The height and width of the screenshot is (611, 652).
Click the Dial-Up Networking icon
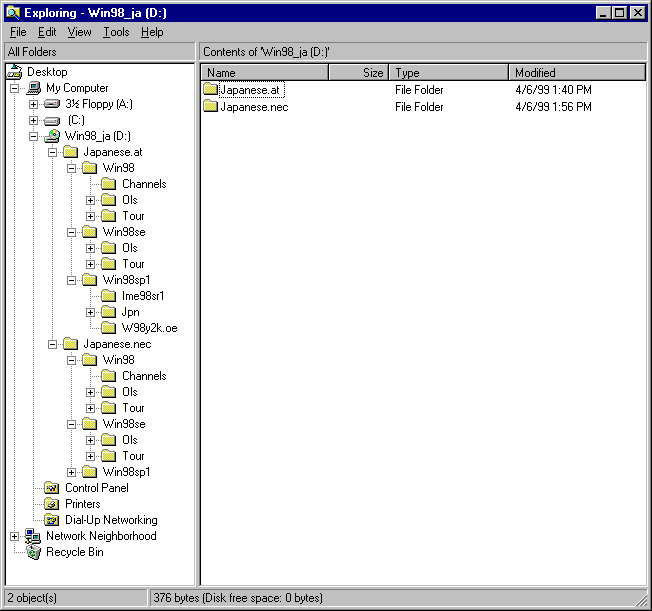pos(52,520)
